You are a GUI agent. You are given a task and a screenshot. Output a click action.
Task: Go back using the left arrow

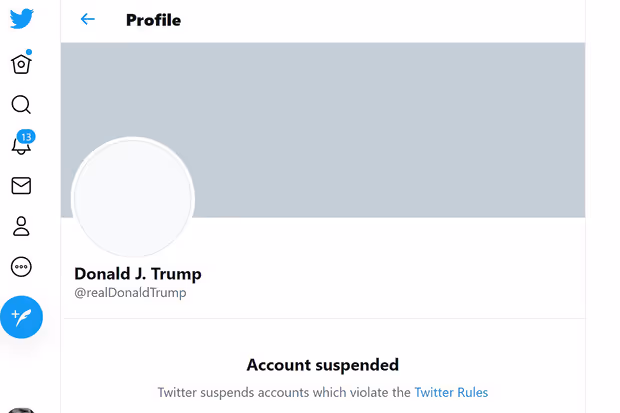(x=88, y=19)
